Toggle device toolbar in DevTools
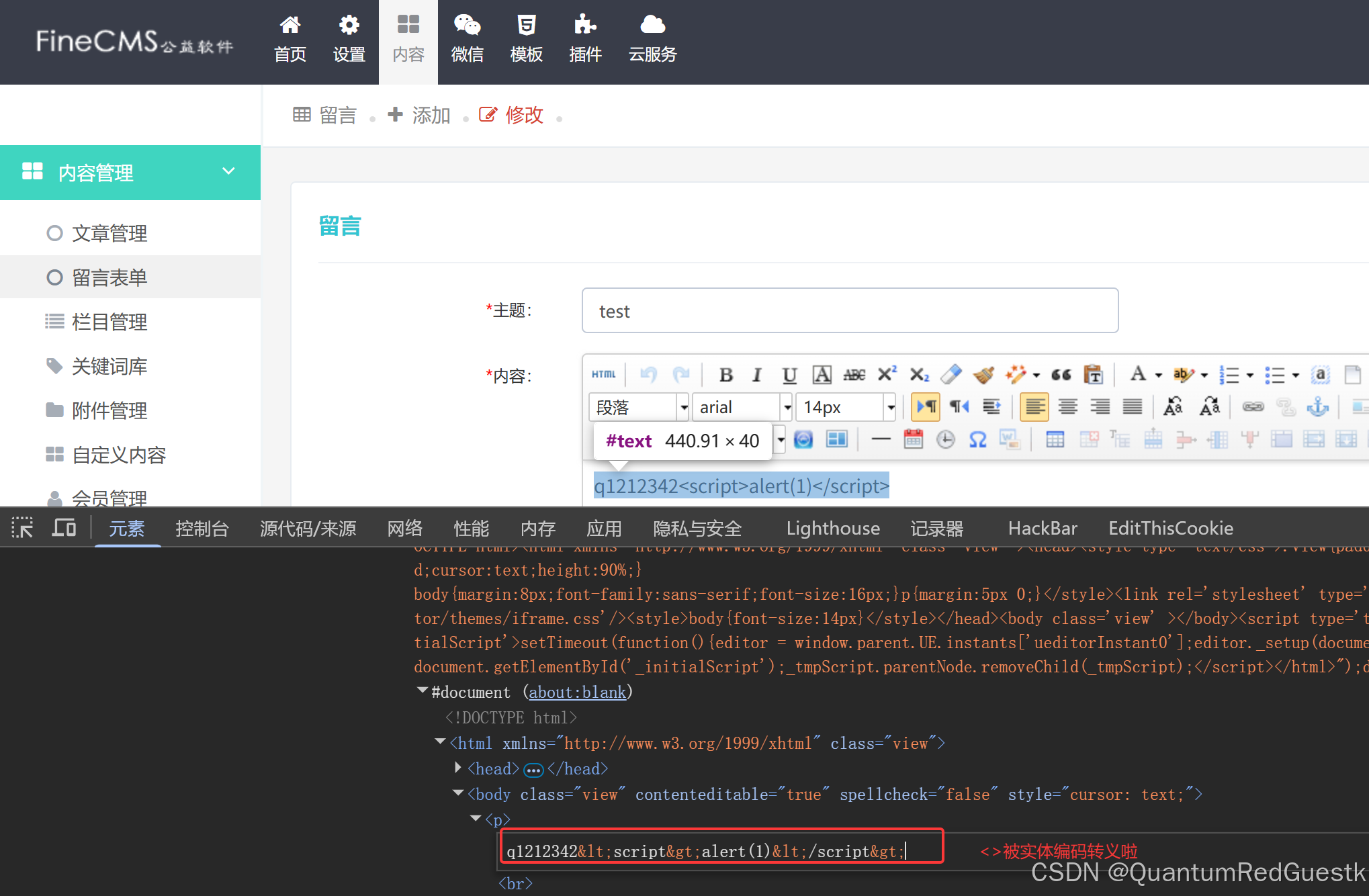Viewport: 1369px width, 896px height. (x=64, y=529)
